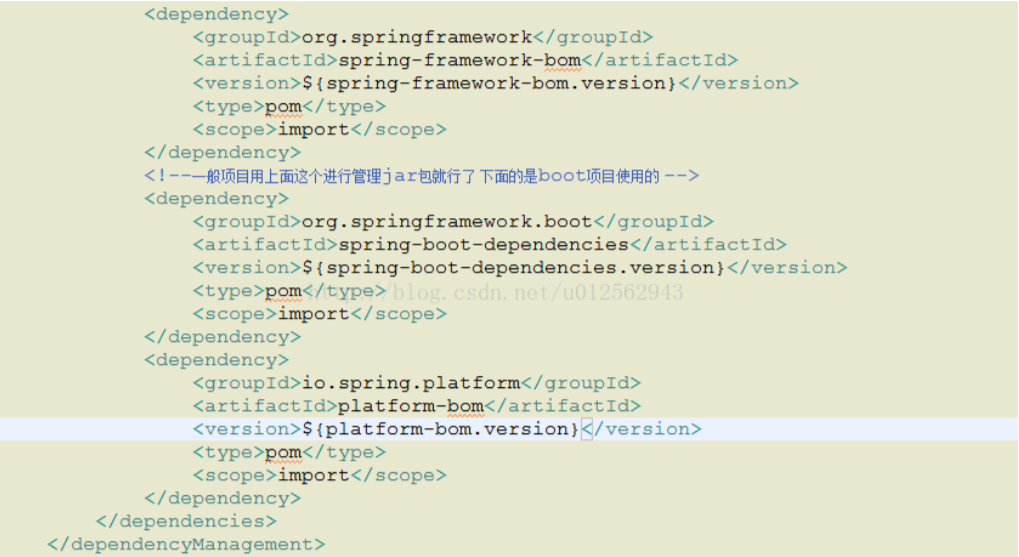Viewport: 1019px width, 557px height.
Task: Click the groupId line org.springframework
Action: click(422, 37)
